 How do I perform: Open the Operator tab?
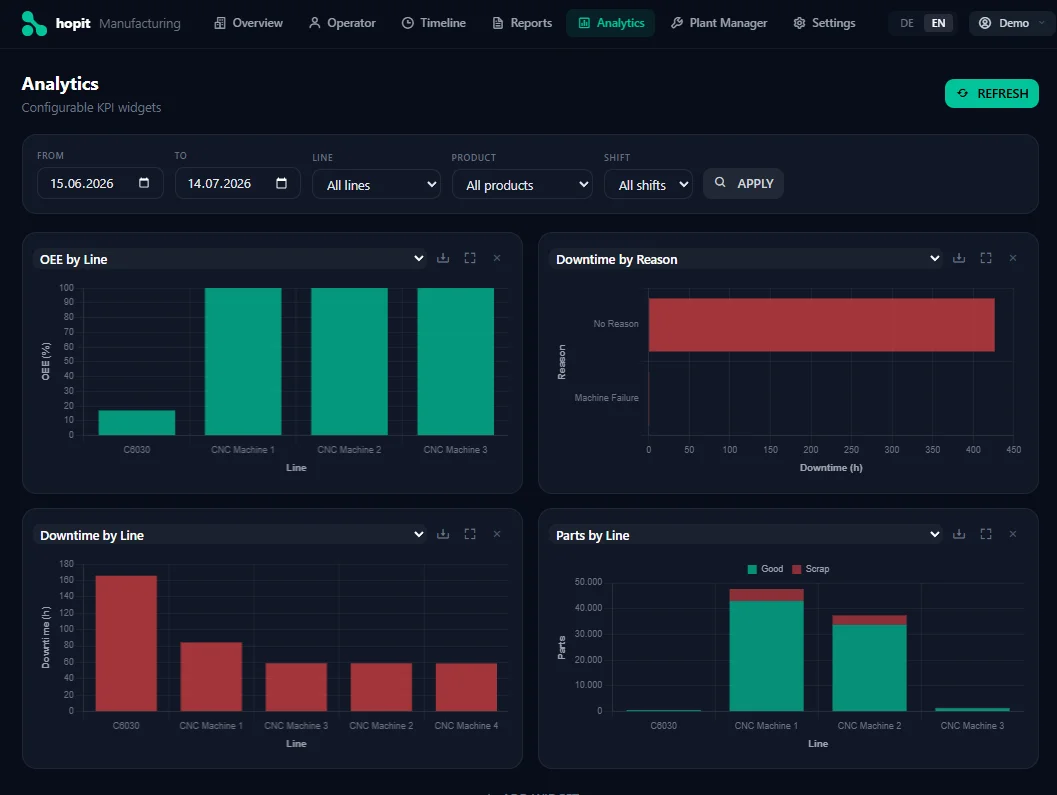[342, 23]
